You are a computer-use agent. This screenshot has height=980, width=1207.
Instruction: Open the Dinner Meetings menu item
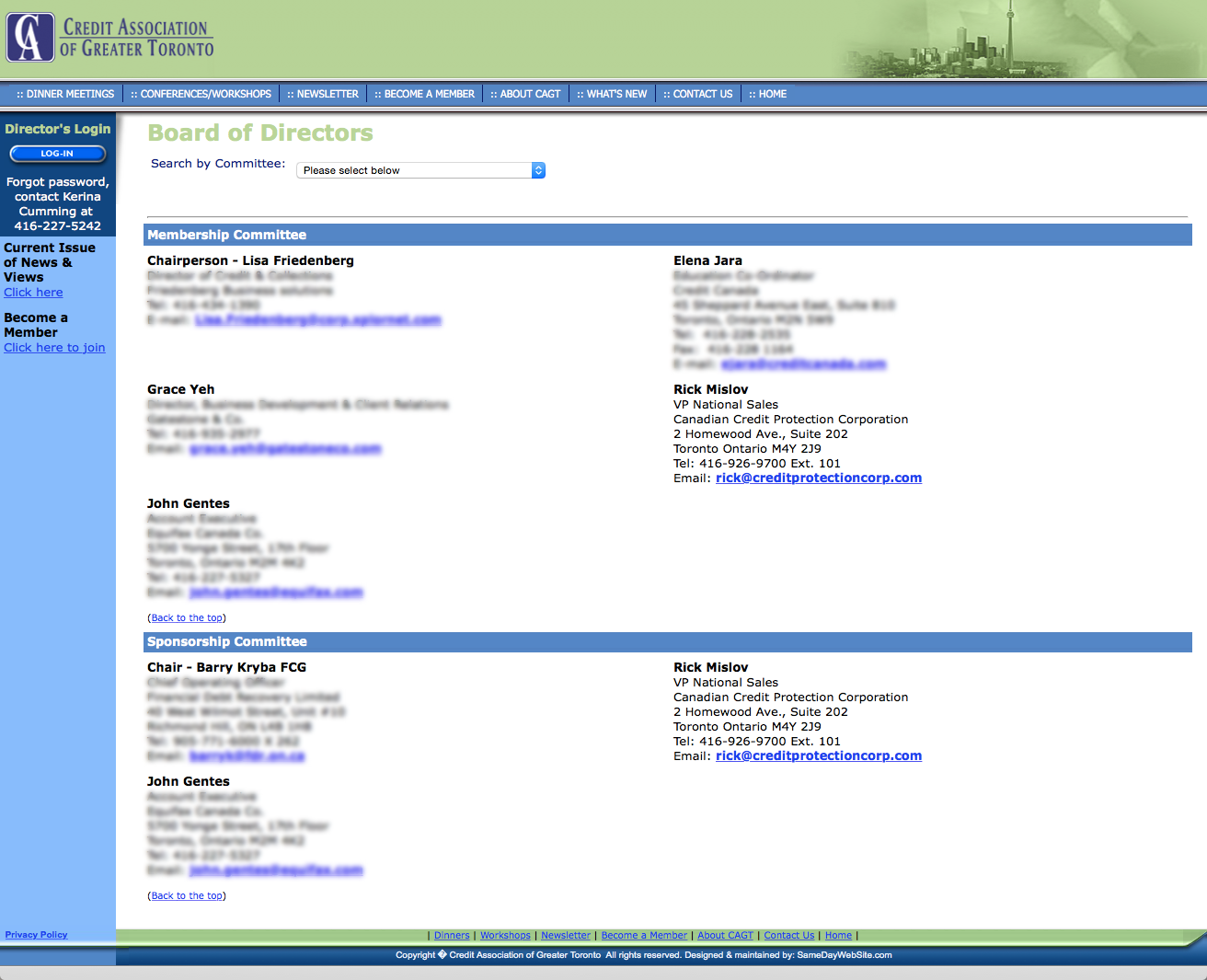tap(65, 94)
